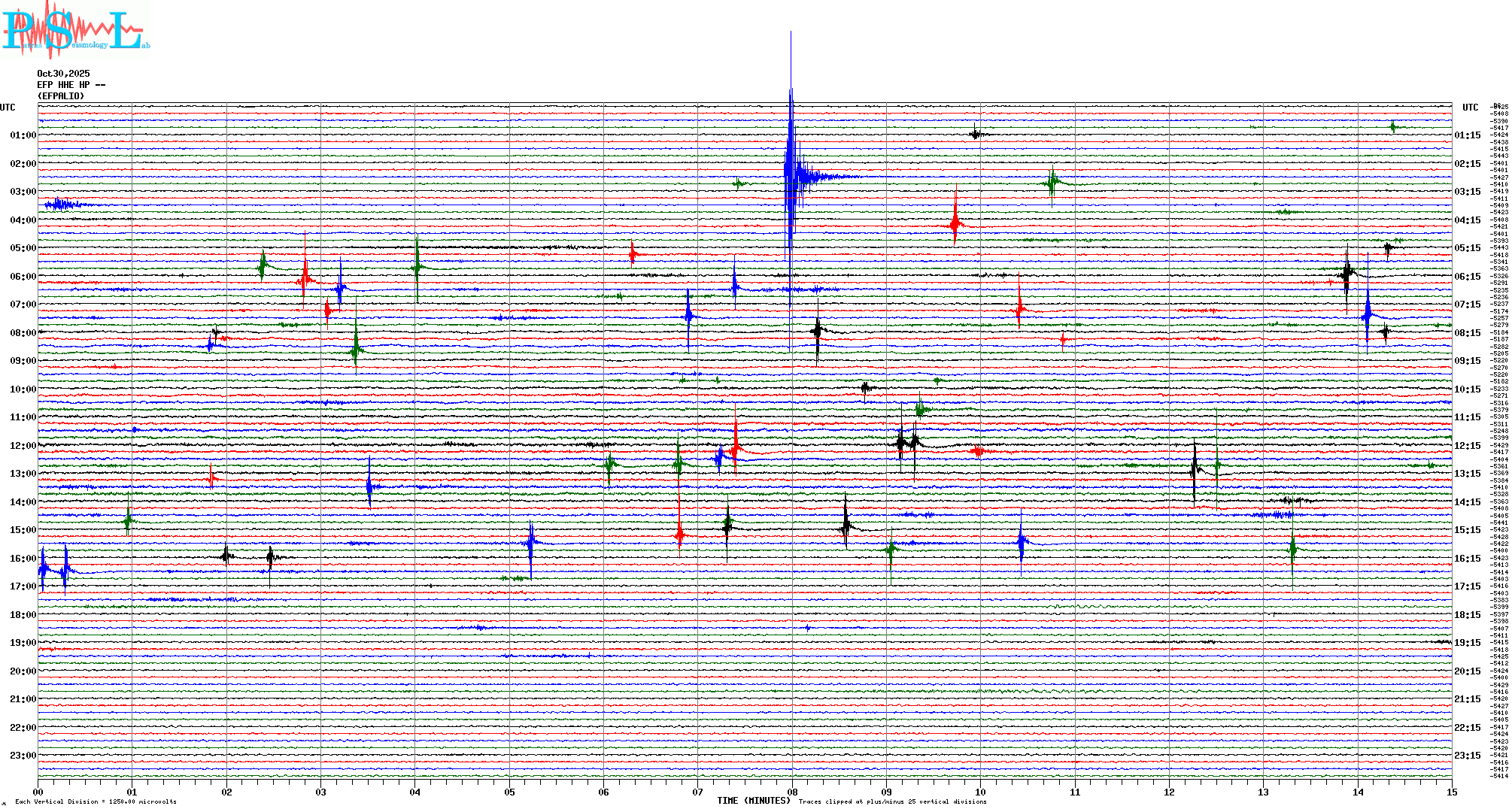Select the 16:15 right-side time label
This screenshot has height=812, width=1512.
(1467, 559)
